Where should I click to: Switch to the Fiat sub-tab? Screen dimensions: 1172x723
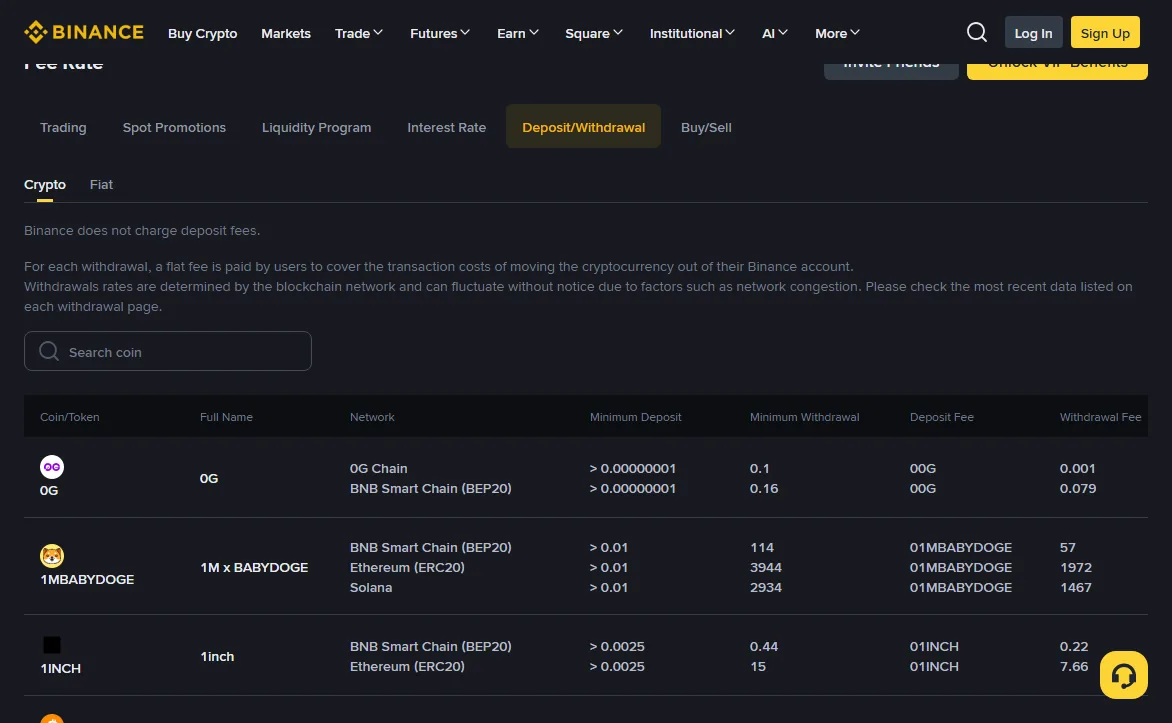(x=101, y=185)
